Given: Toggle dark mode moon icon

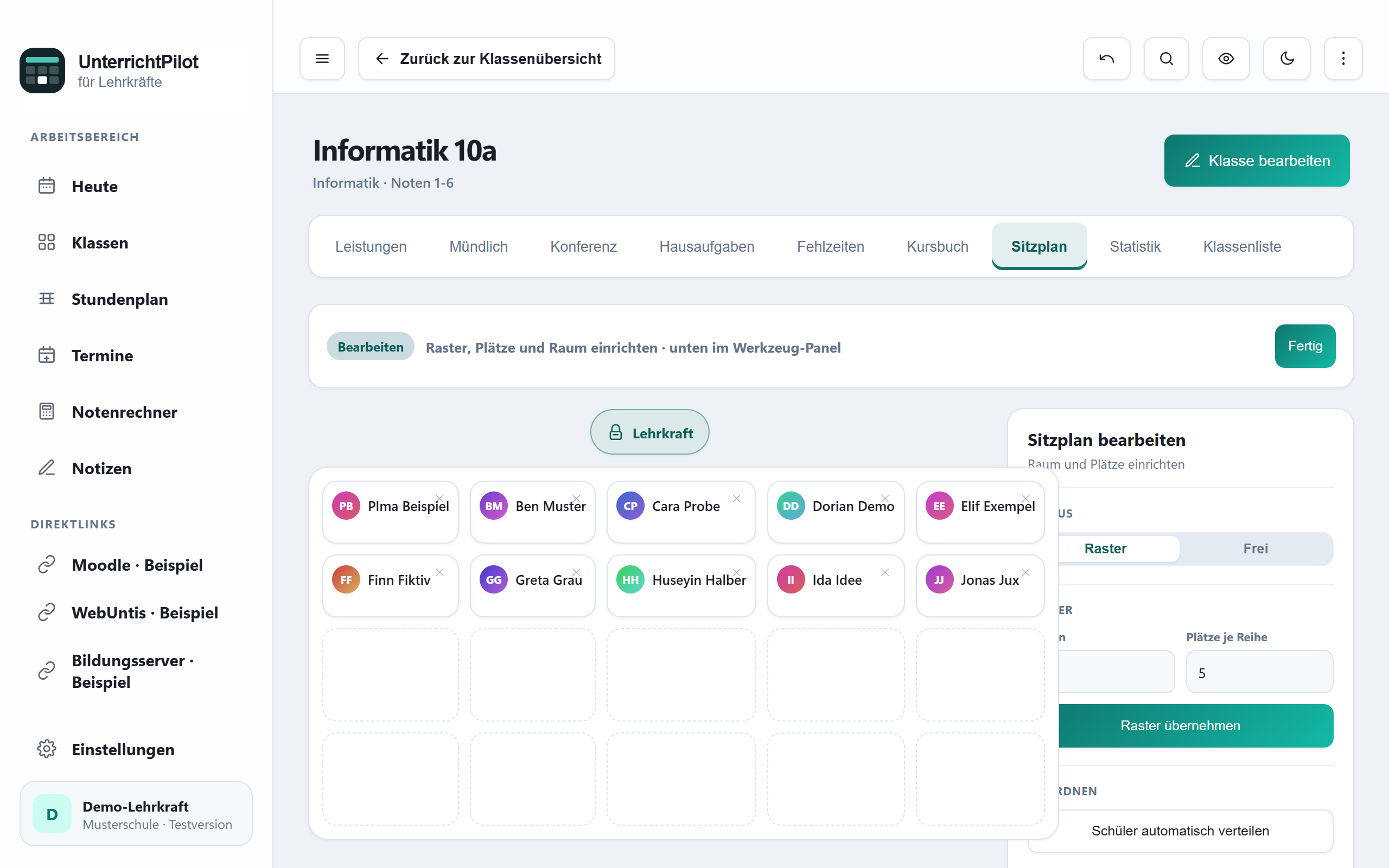Looking at the screenshot, I should click(x=1287, y=59).
